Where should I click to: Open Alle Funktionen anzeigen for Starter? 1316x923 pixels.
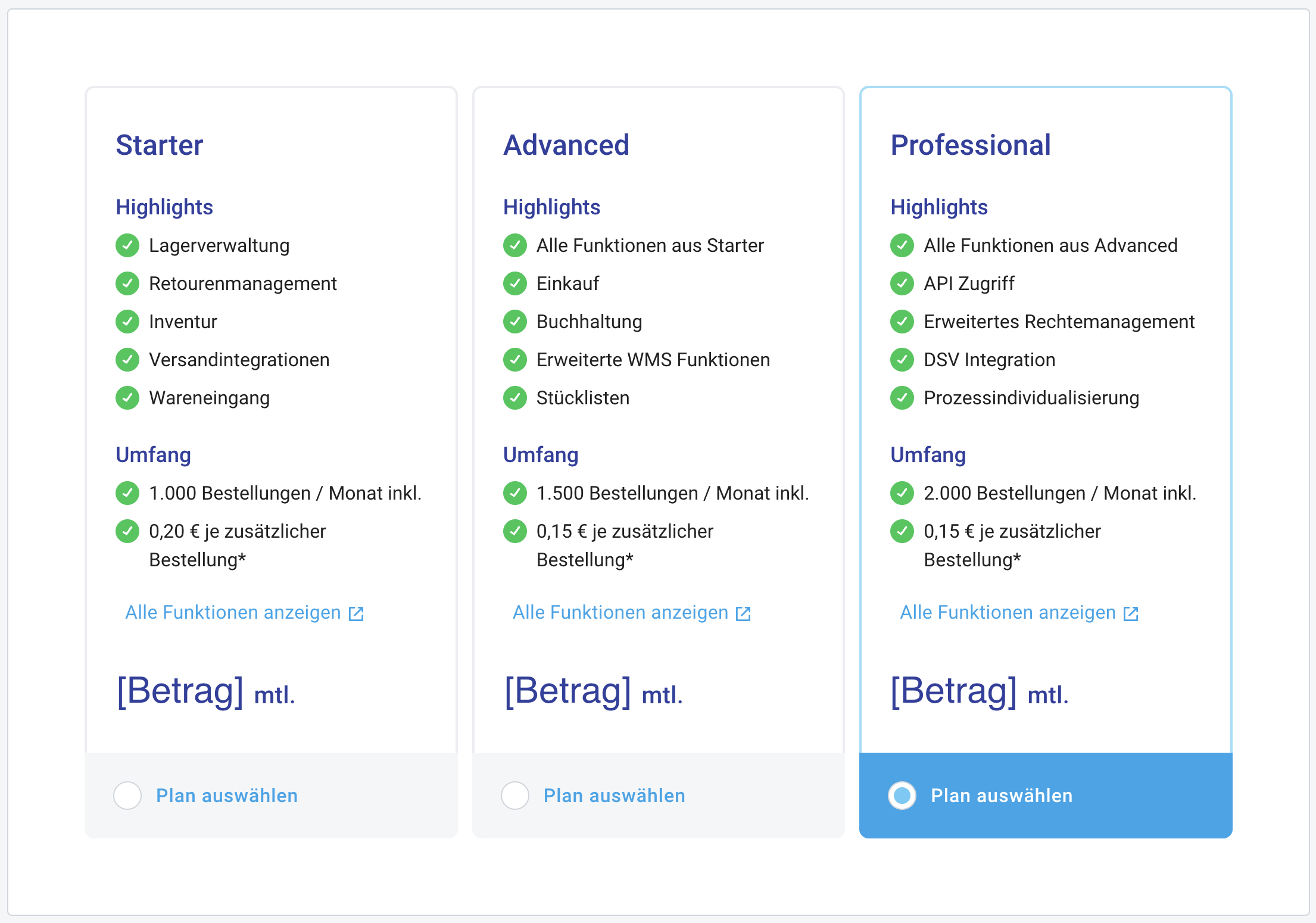(x=232, y=612)
